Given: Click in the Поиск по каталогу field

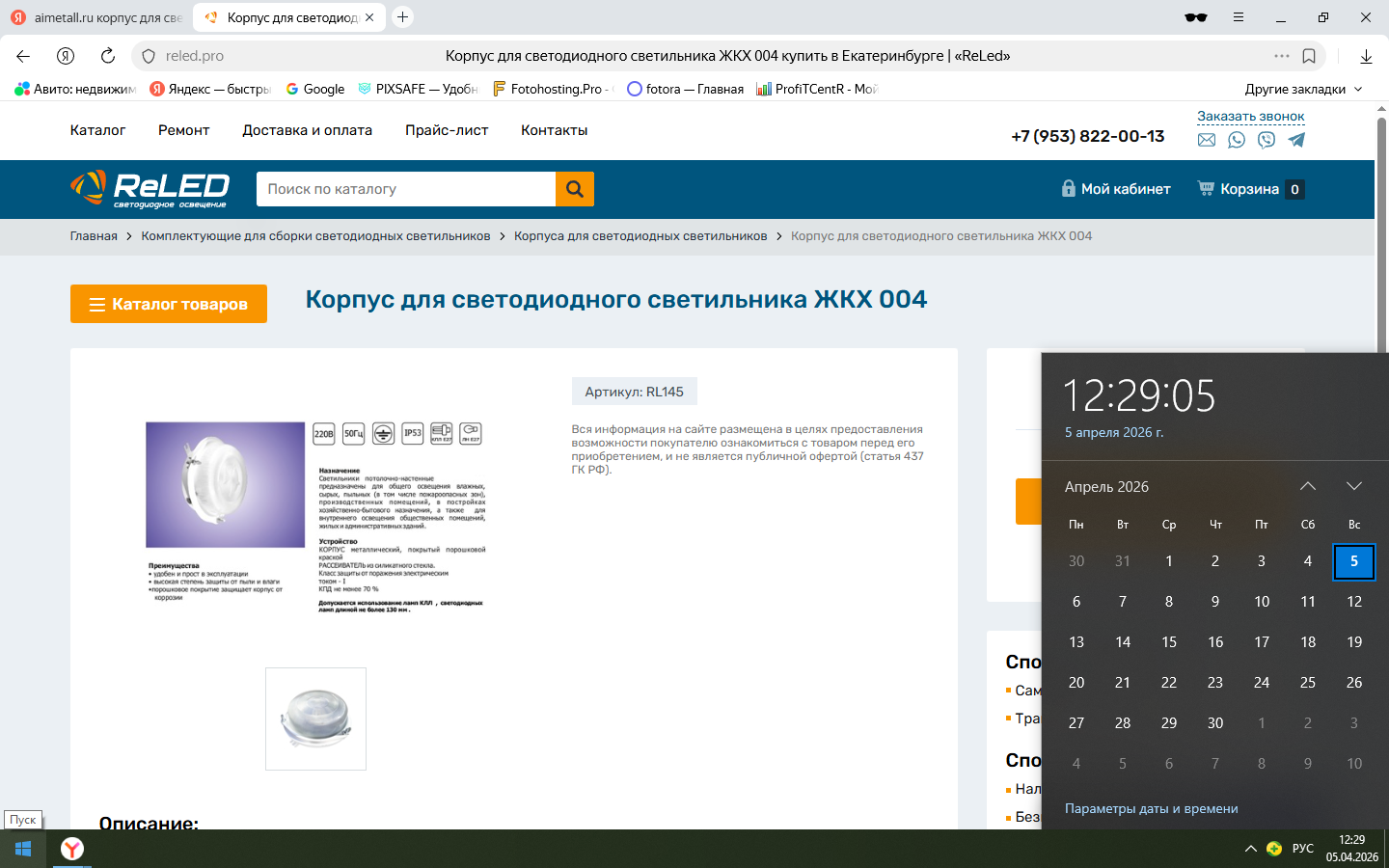Looking at the screenshot, I should (x=406, y=189).
